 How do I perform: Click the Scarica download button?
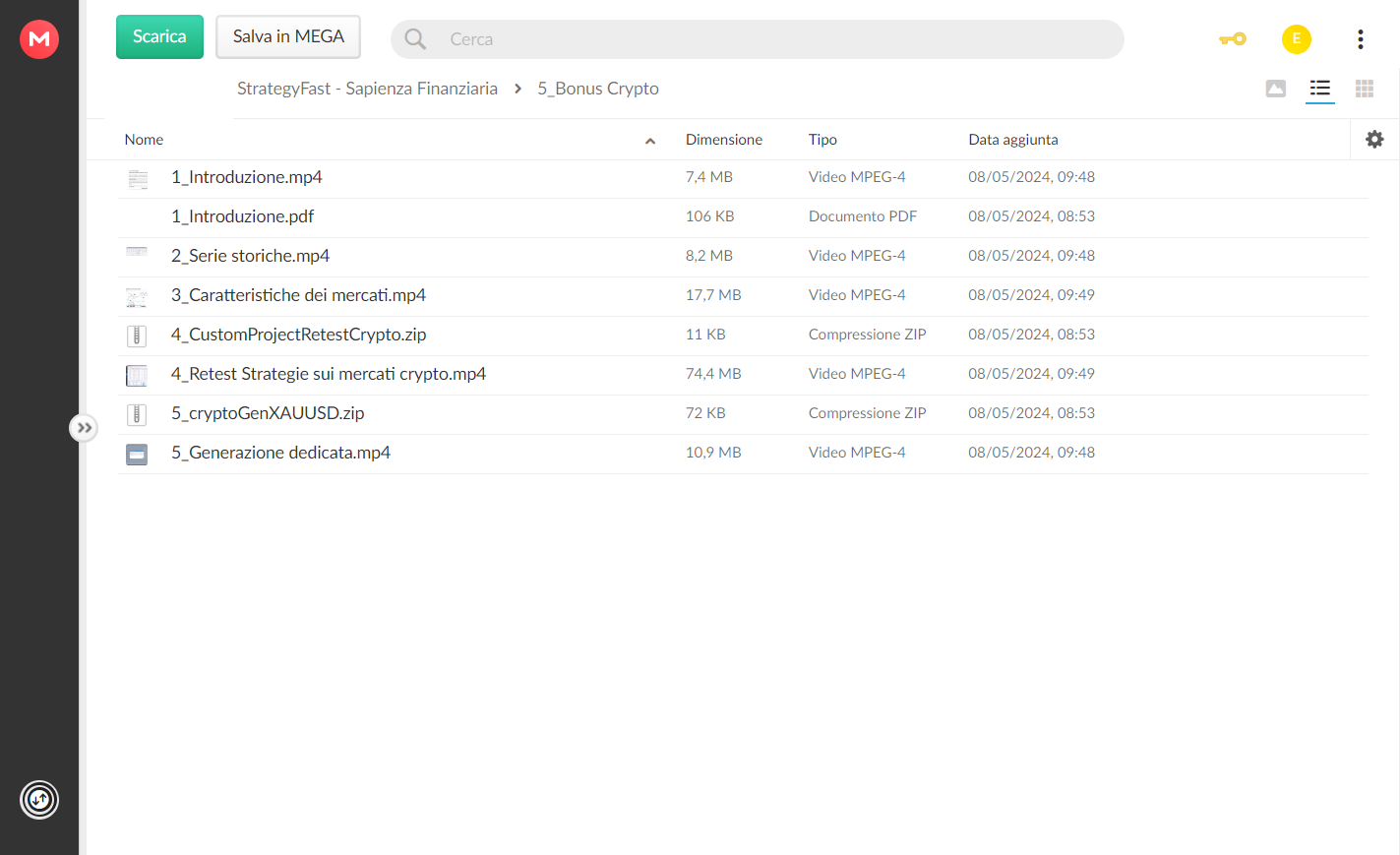(x=159, y=36)
